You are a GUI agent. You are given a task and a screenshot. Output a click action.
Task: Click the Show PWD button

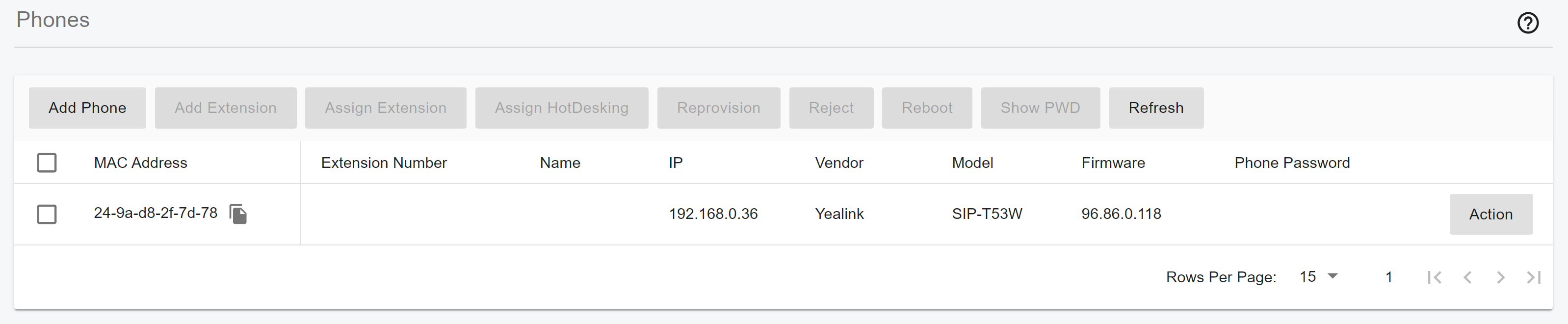pyautogui.click(x=1040, y=108)
